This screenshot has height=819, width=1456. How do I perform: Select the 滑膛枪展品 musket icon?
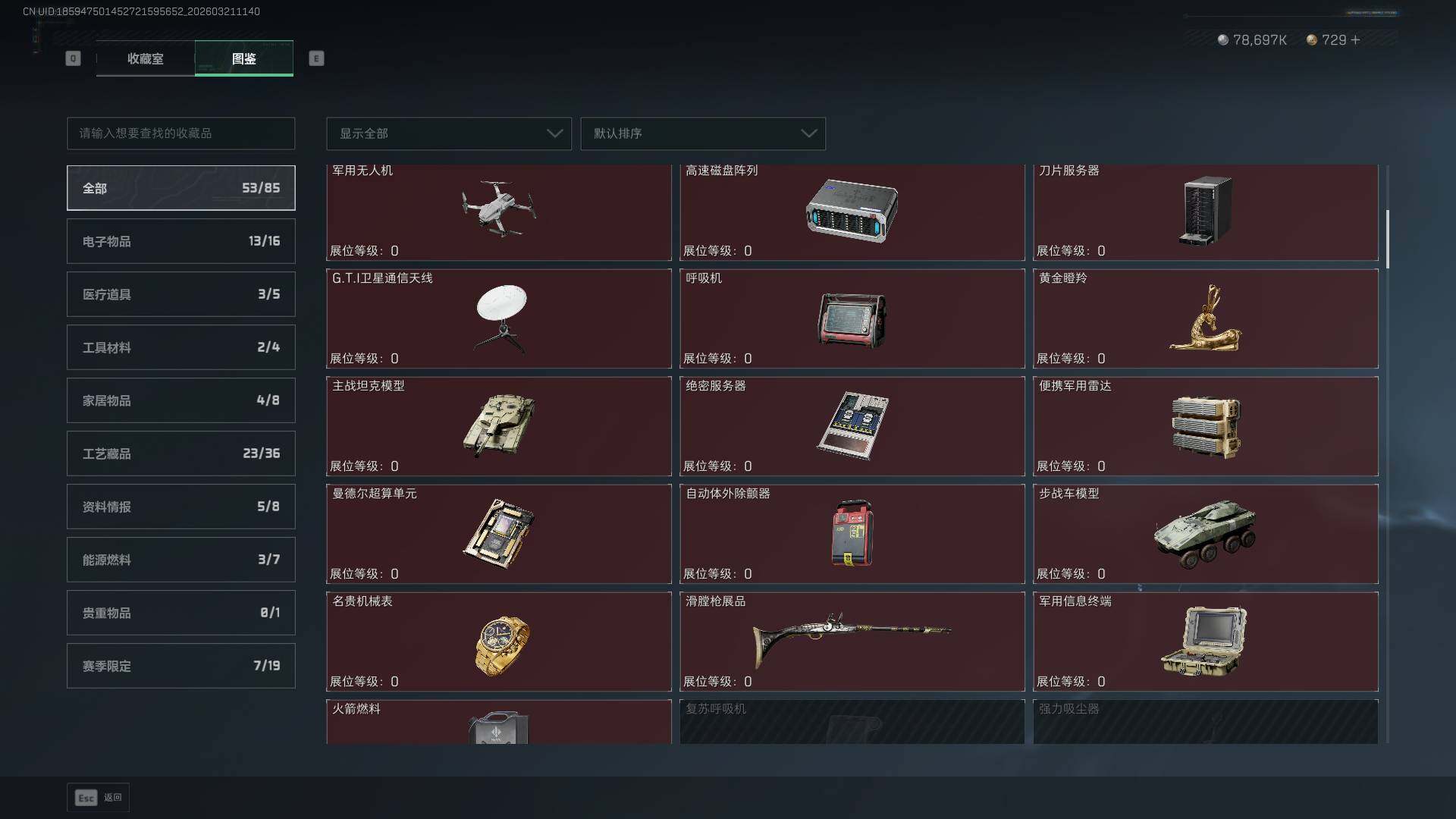852,639
